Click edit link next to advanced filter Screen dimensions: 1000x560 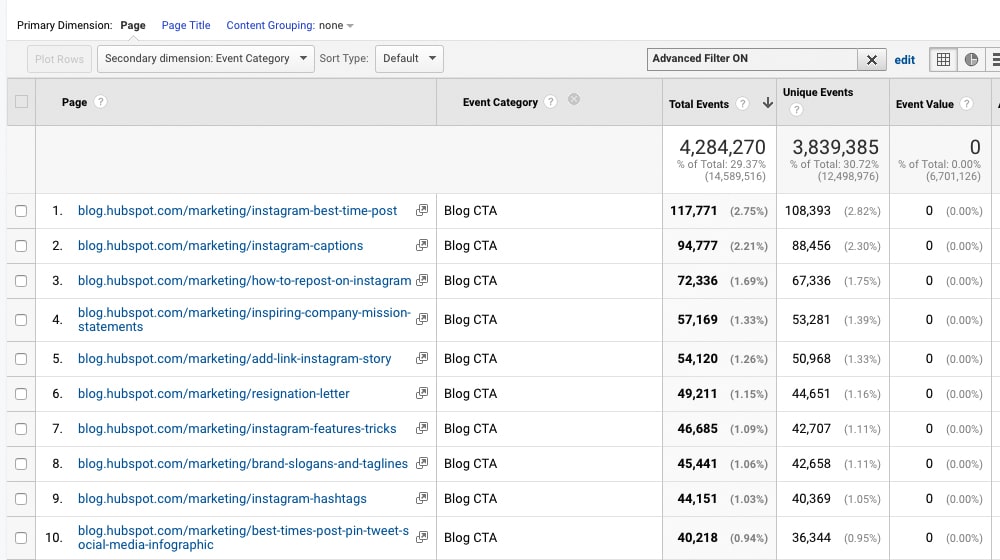coord(905,60)
